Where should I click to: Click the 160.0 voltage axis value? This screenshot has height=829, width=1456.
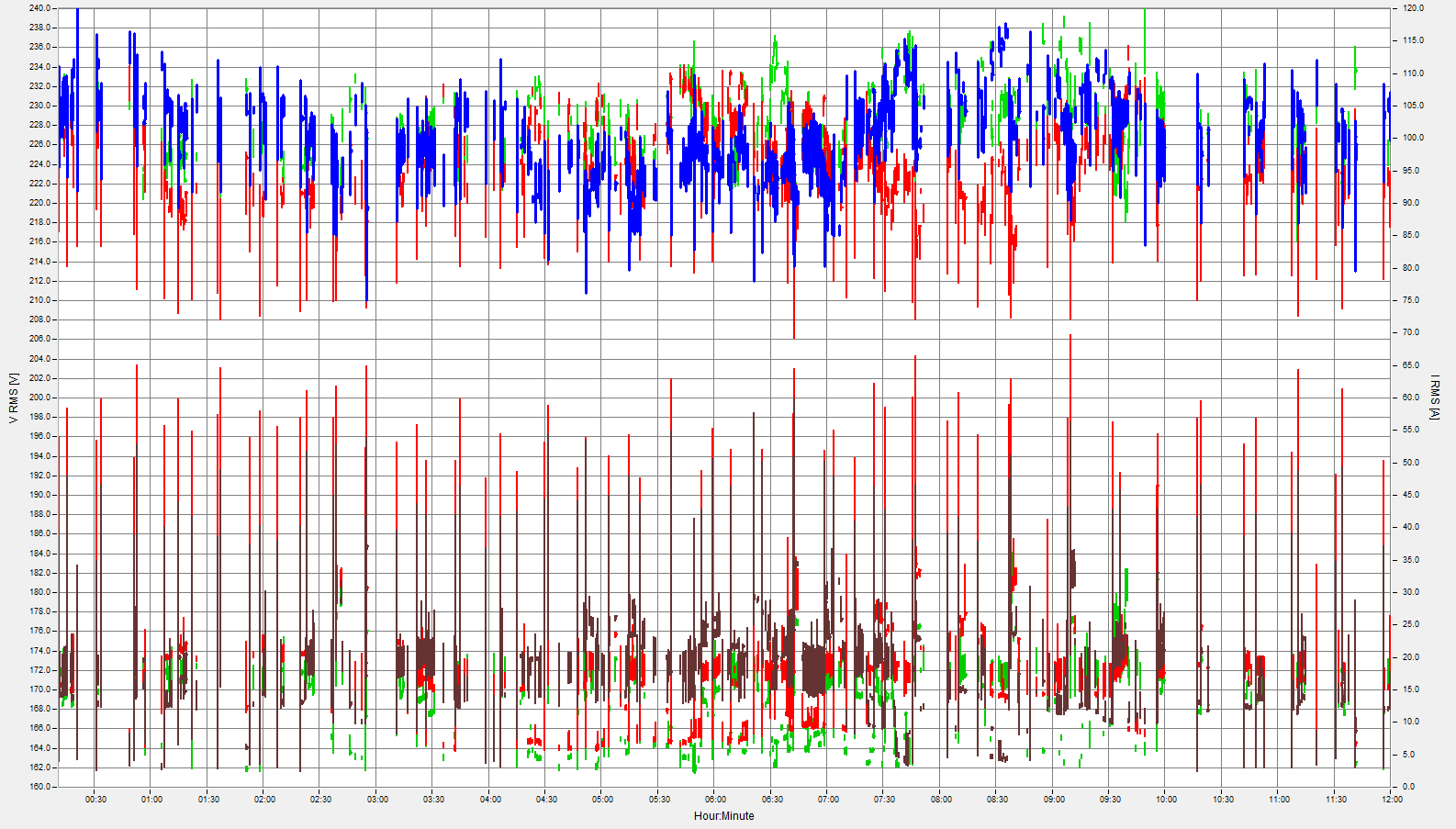(40, 787)
